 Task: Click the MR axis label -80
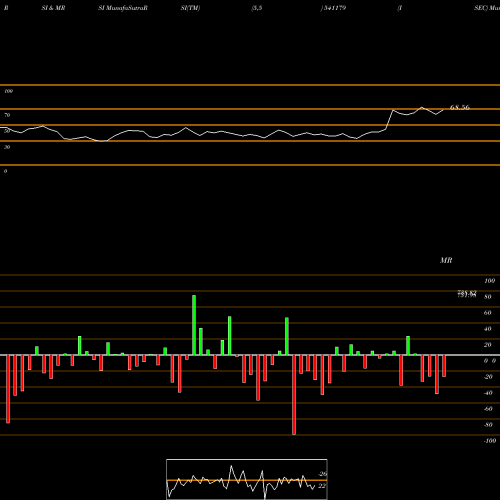[x=488, y=425]
